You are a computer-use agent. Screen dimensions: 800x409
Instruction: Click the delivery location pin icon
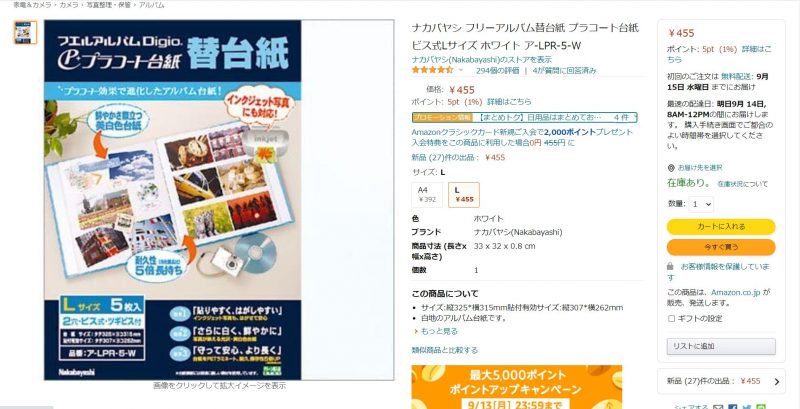coord(671,168)
